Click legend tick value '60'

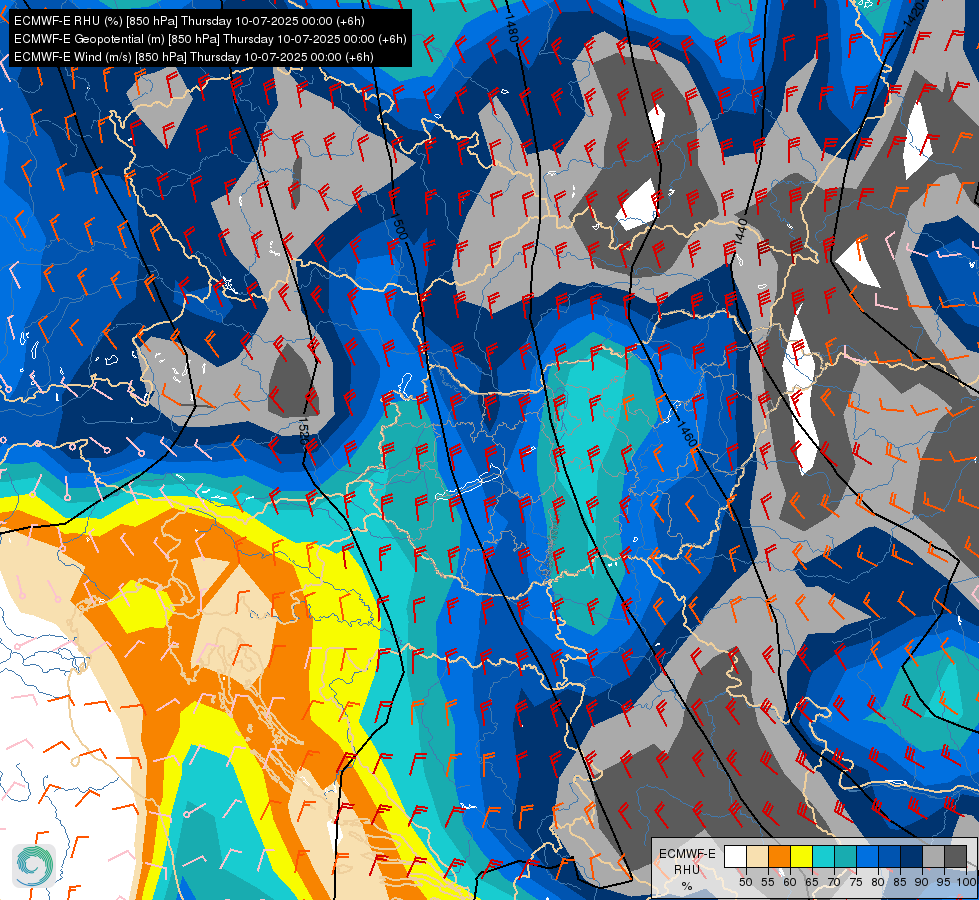click(x=790, y=882)
